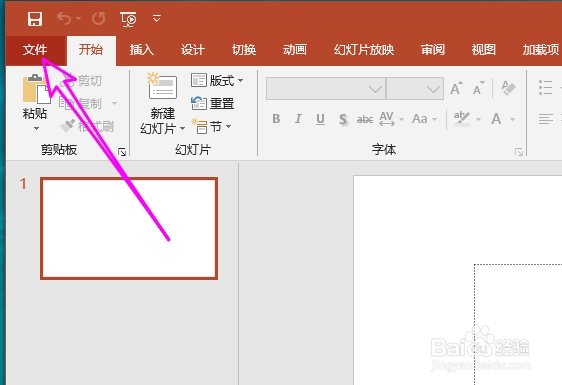Expand the highlight color dropdown arrow
Image resolution: width=562 pixels, height=385 pixels.
coord(478,119)
